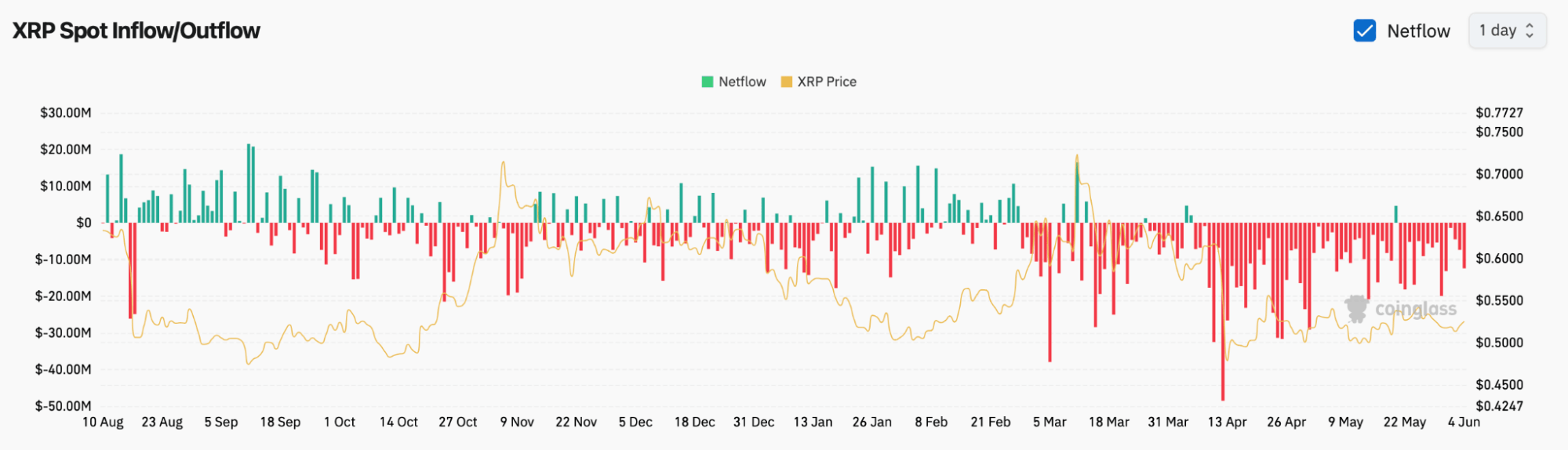The height and width of the screenshot is (450, 1568).
Task: Click the $-50.00M axis label
Action: [64, 406]
